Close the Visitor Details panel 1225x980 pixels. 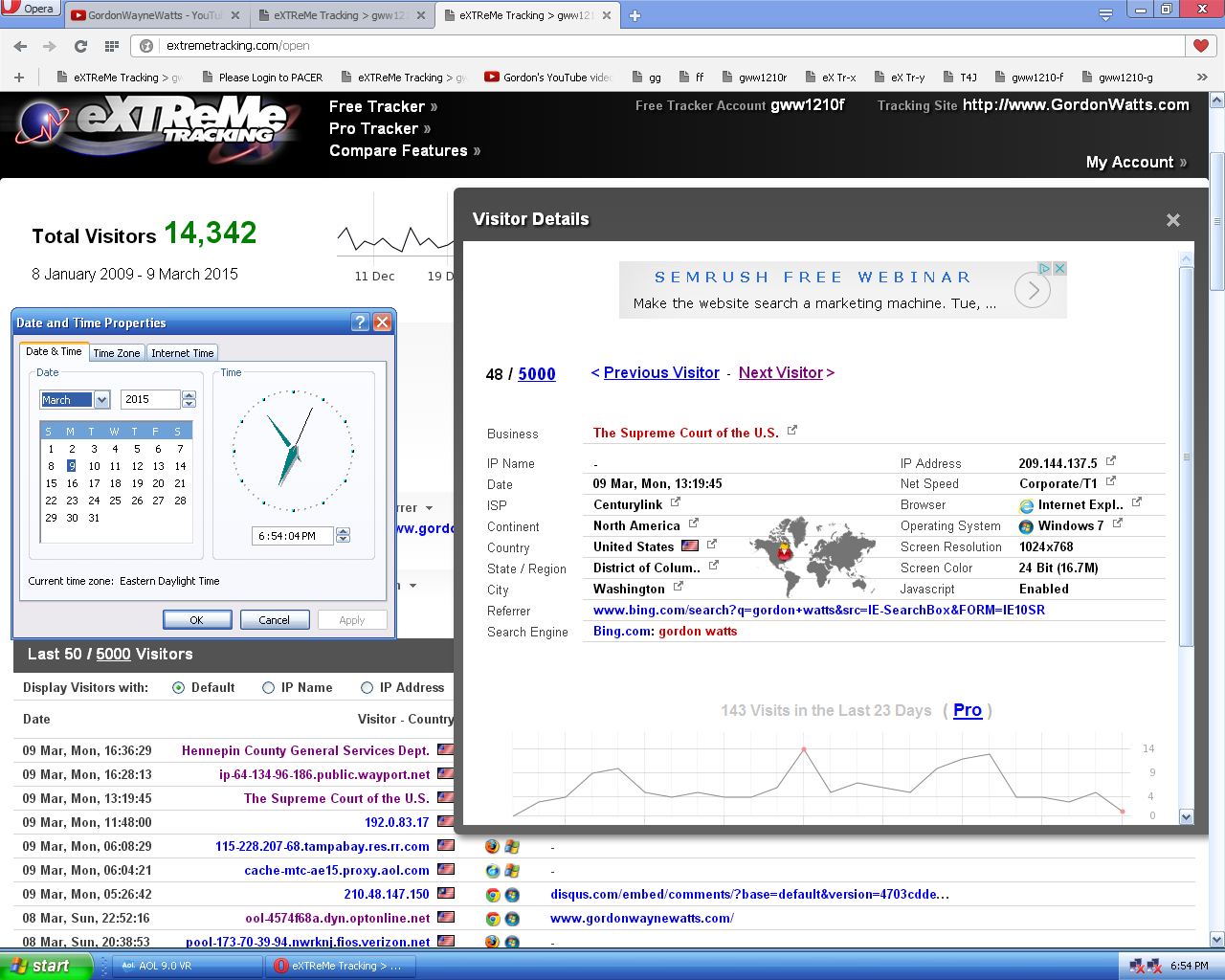[x=1173, y=220]
